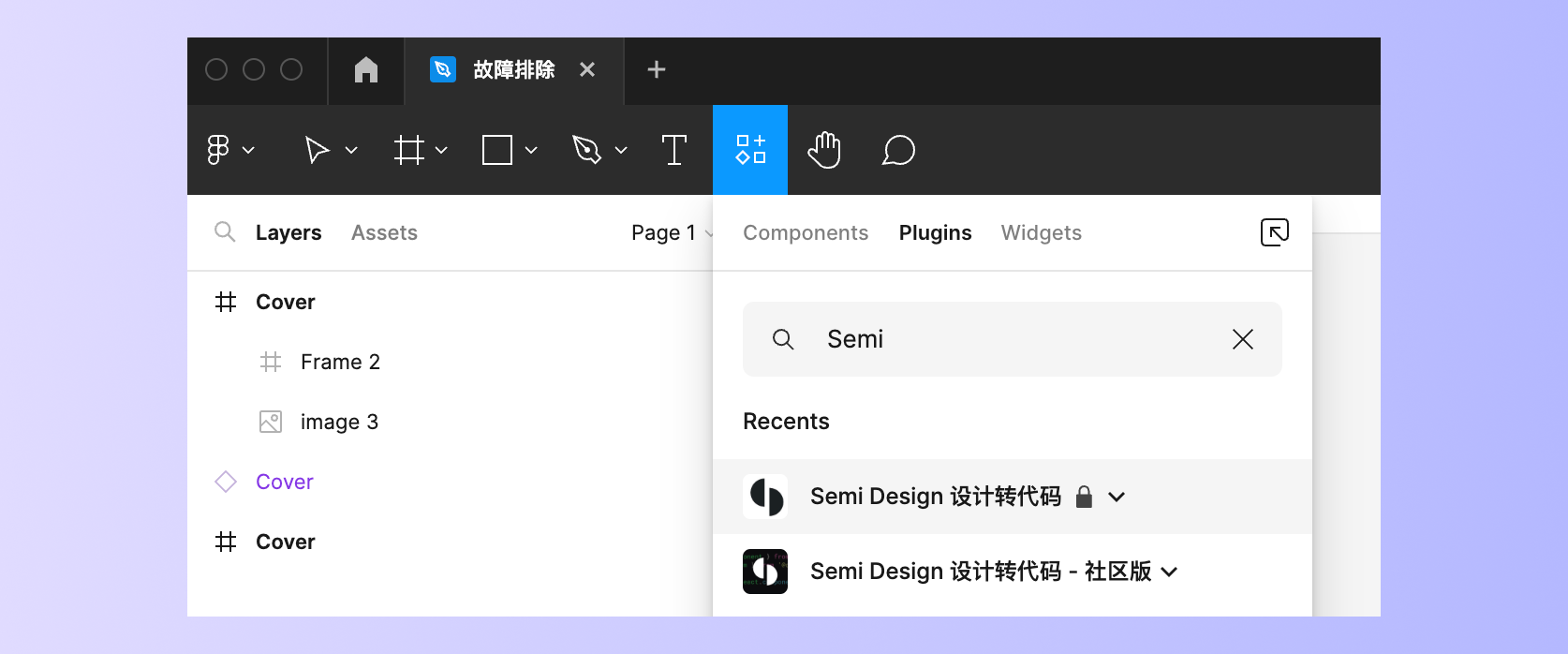Select the Comment tool
The width and height of the screenshot is (1568, 654).
click(x=898, y=150)
